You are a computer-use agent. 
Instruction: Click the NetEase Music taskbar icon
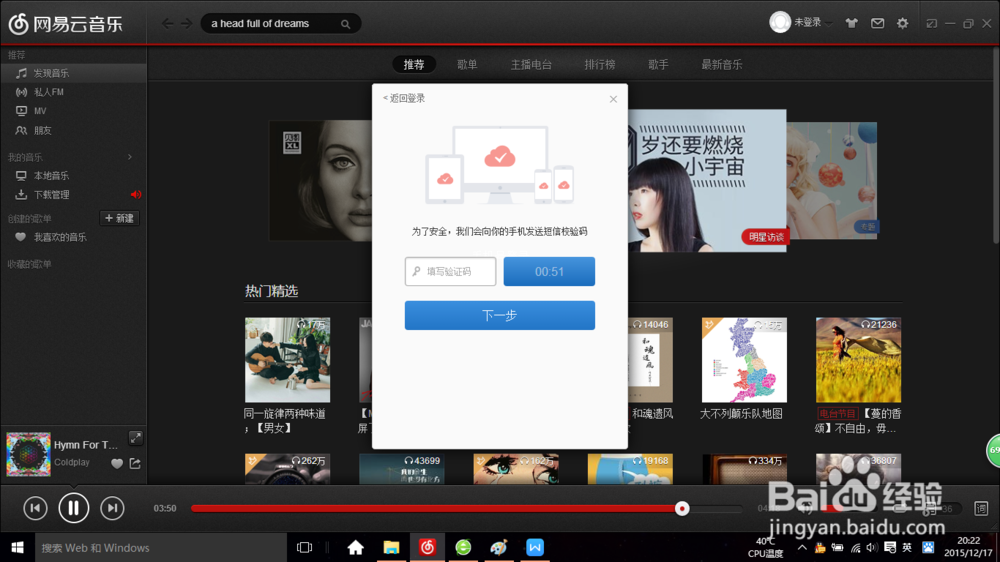427,547
